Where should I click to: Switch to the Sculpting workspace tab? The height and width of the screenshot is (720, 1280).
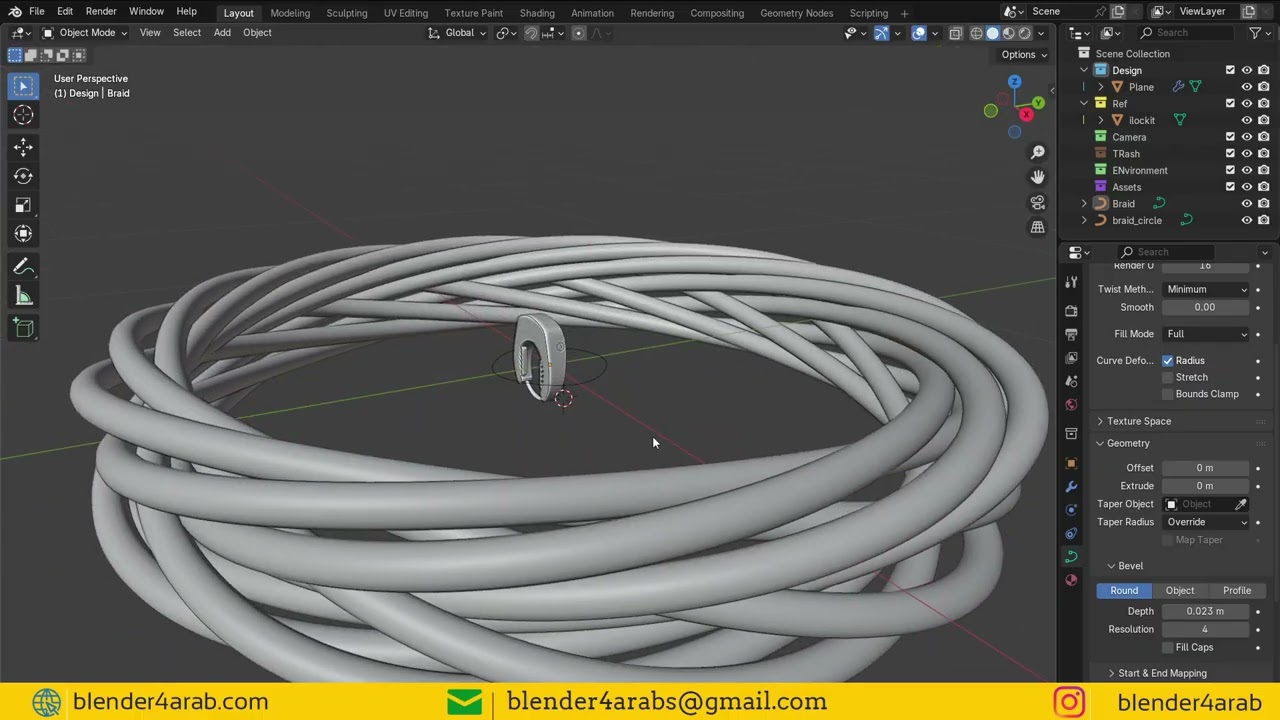[347, 13]
